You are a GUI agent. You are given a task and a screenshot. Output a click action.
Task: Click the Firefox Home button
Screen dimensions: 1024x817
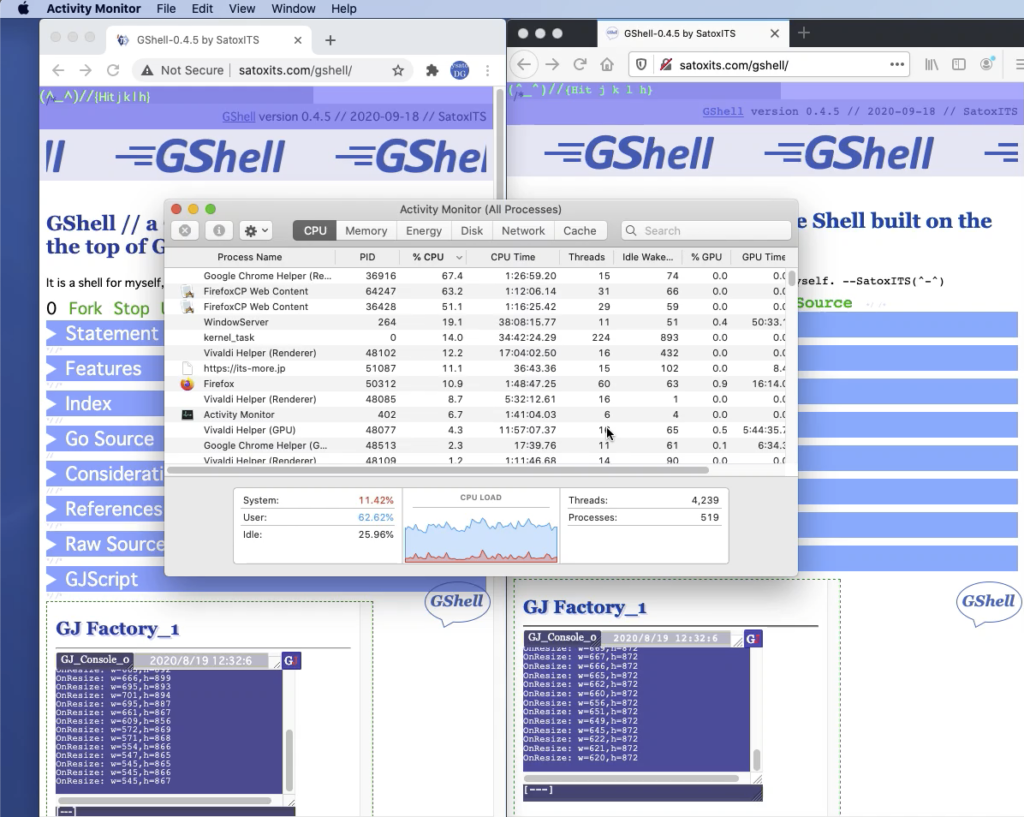click(x=606, y=65)
